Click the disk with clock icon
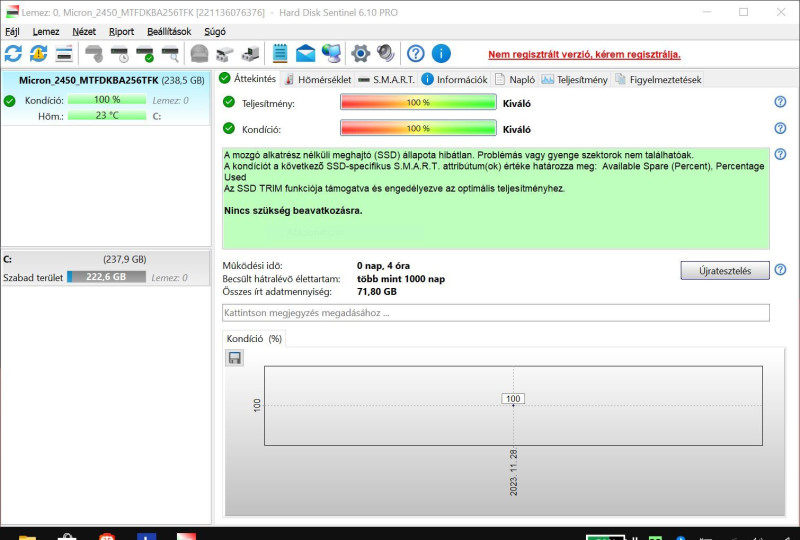 click(120, 53)
